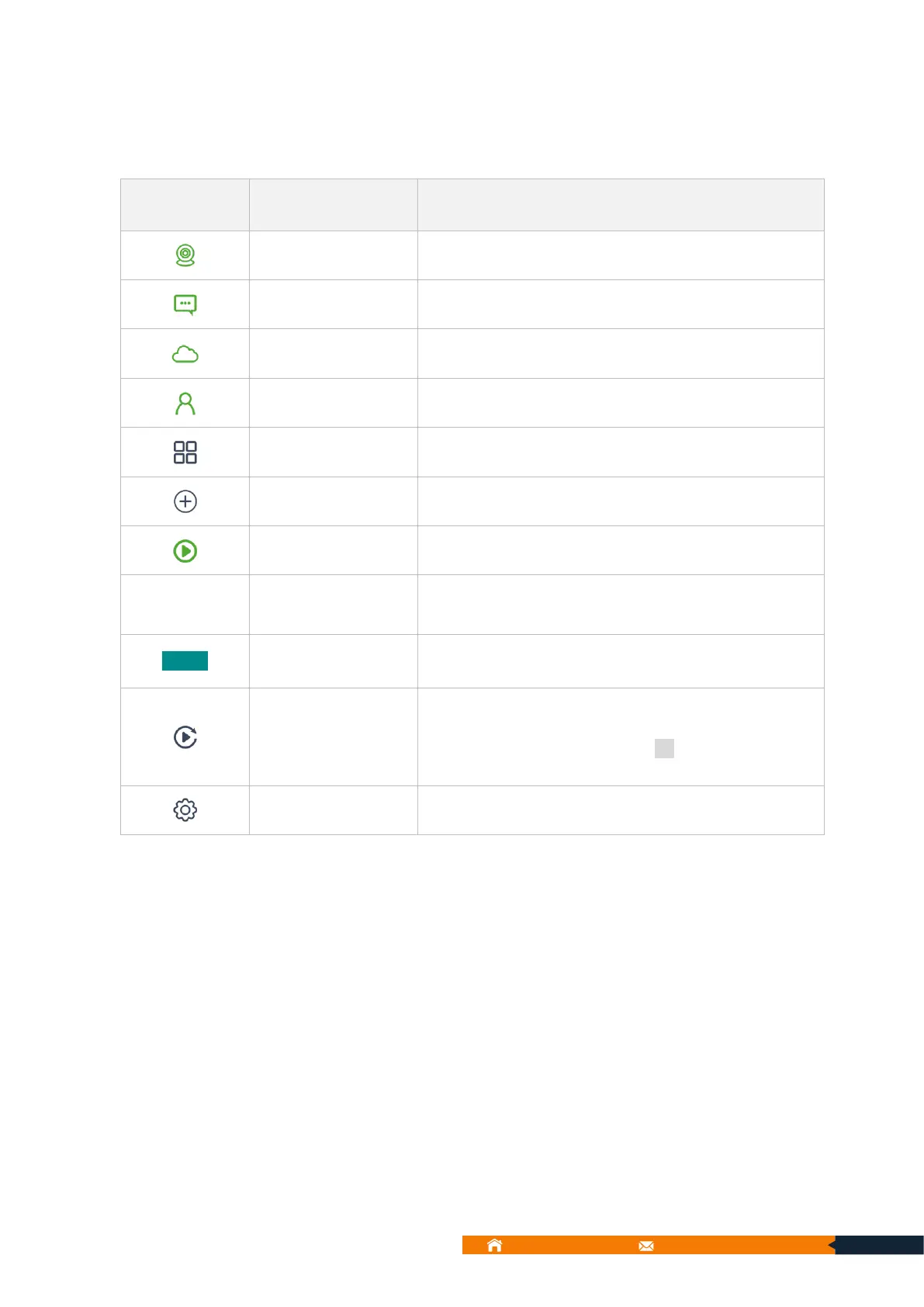Click the widest rightmost header cell of the table
This screenshot has height=1307, width=924.
tap(621, 205)
